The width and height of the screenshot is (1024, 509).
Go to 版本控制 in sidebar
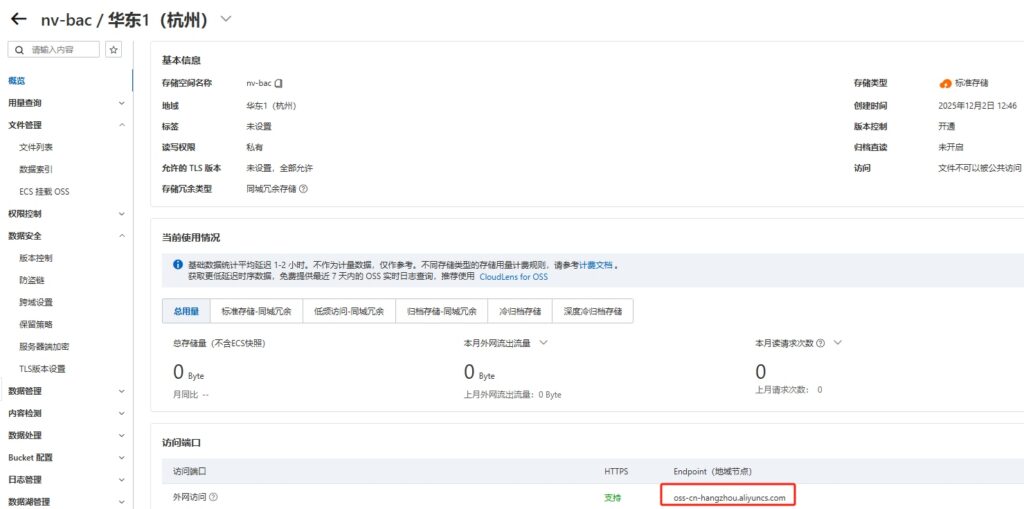(36, 258)
